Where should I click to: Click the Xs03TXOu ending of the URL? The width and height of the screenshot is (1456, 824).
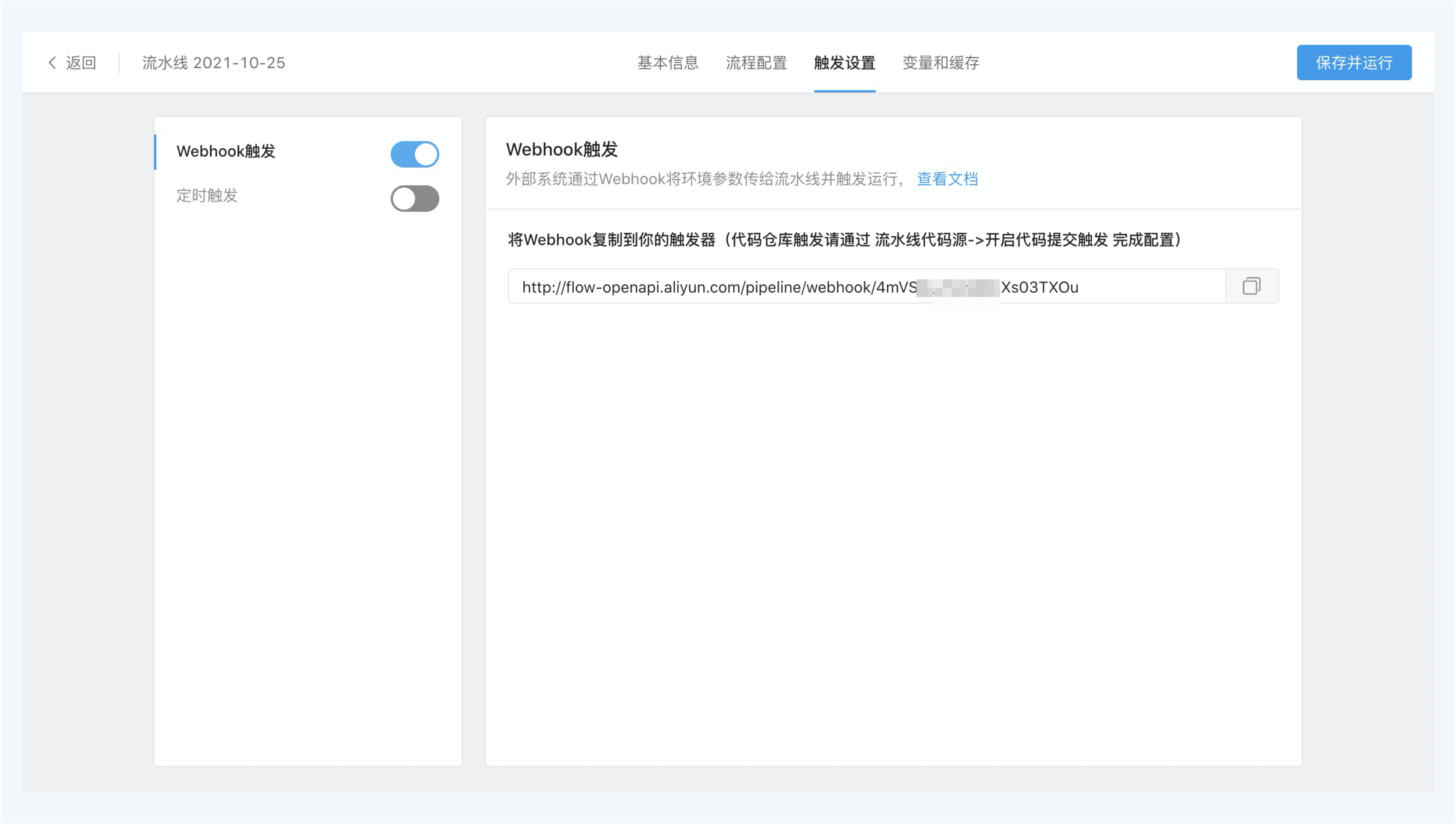(1039, 287)
